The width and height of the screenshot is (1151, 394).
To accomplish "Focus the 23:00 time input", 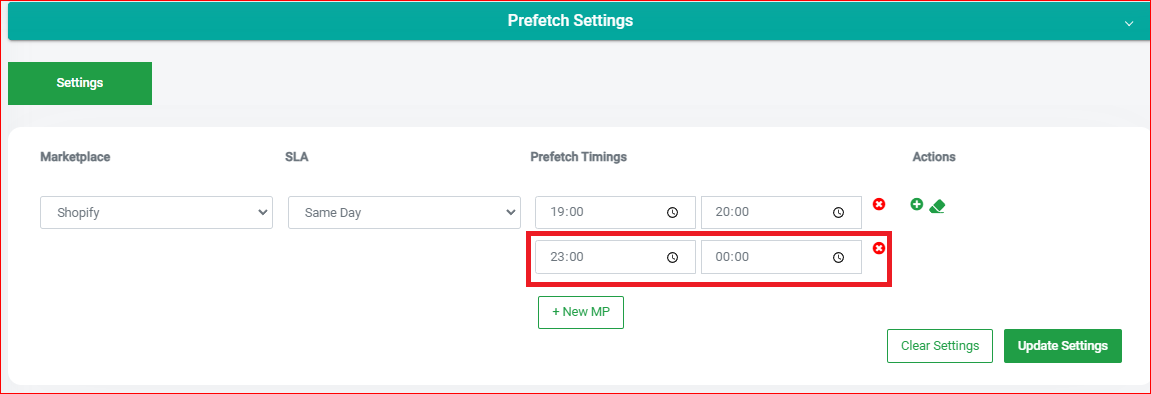I will pyautogui.click(x=615, y=258).
